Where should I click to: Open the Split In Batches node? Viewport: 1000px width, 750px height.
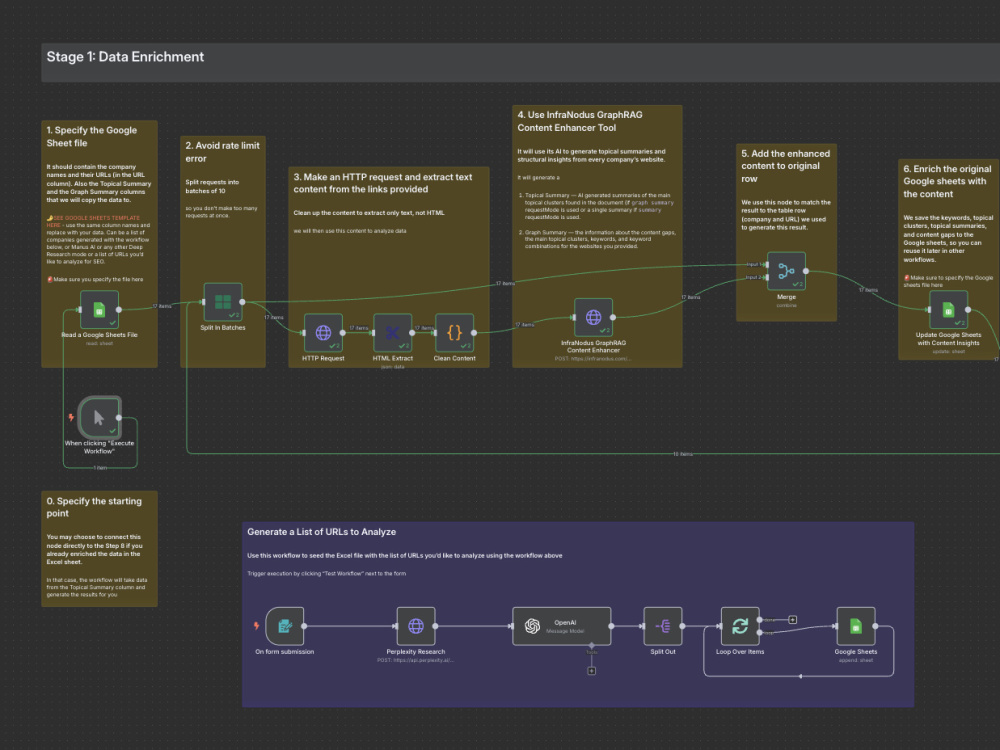point(223,302)
